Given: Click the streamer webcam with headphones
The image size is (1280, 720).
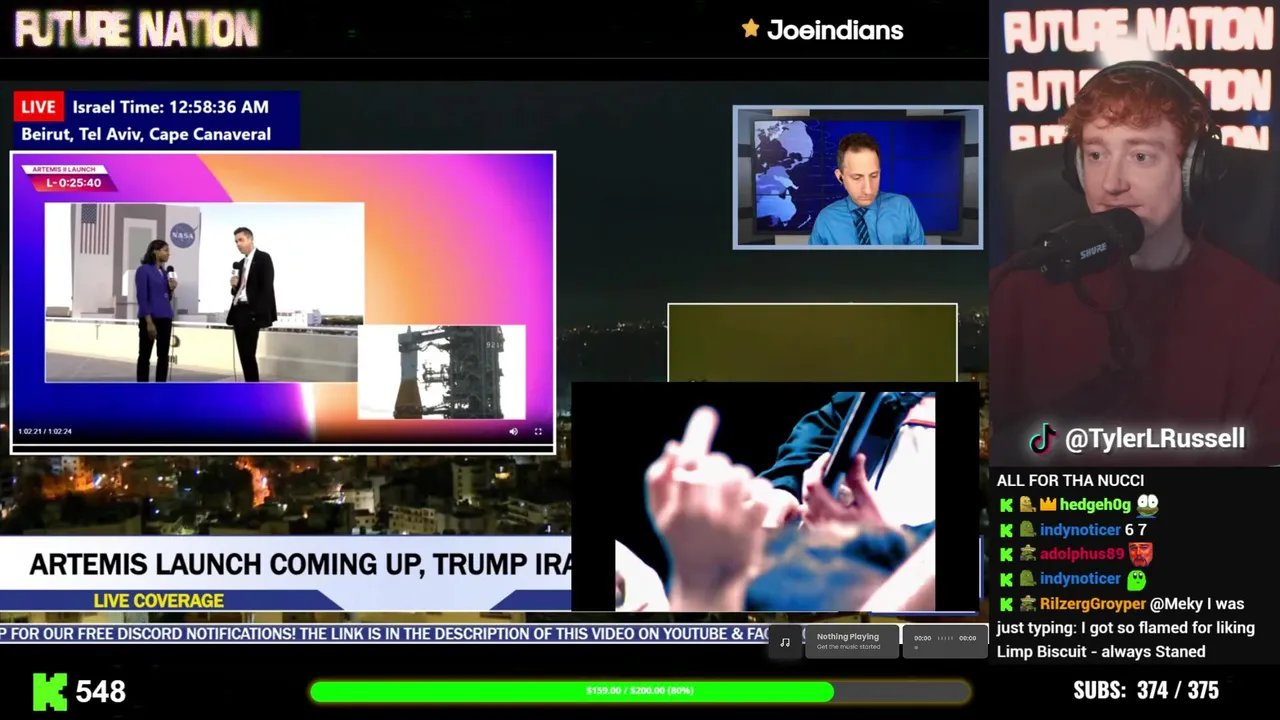Looking at the screenshot, I should tap(1134, 232).
